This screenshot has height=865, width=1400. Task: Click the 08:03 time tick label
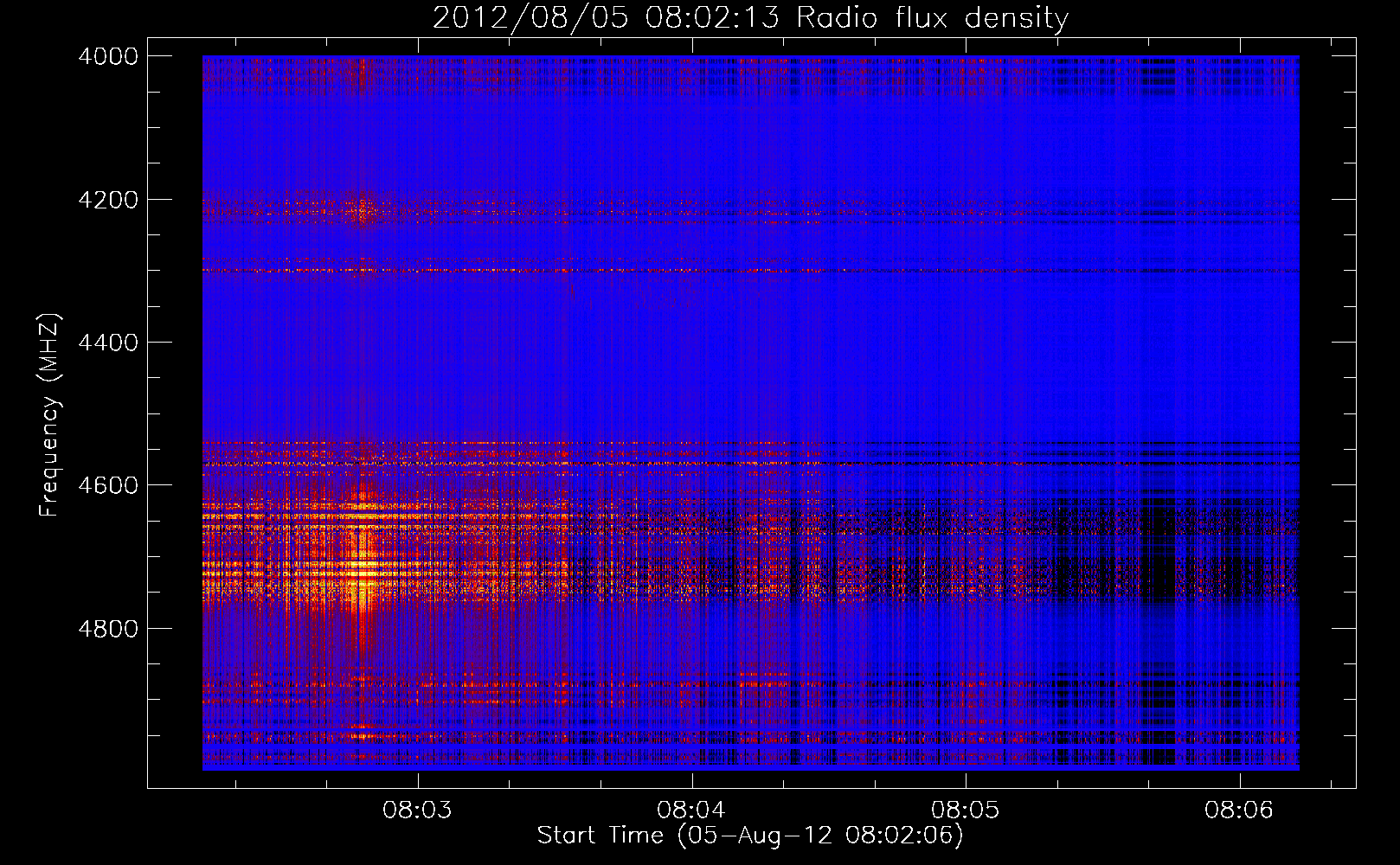point(418,810)
